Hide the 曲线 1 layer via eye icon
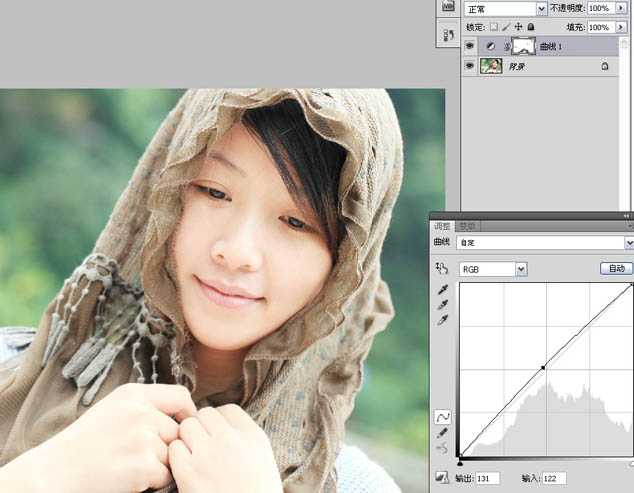Image resolution: width=634 pixels, height=493 pixels. click(x=469, y=47)
